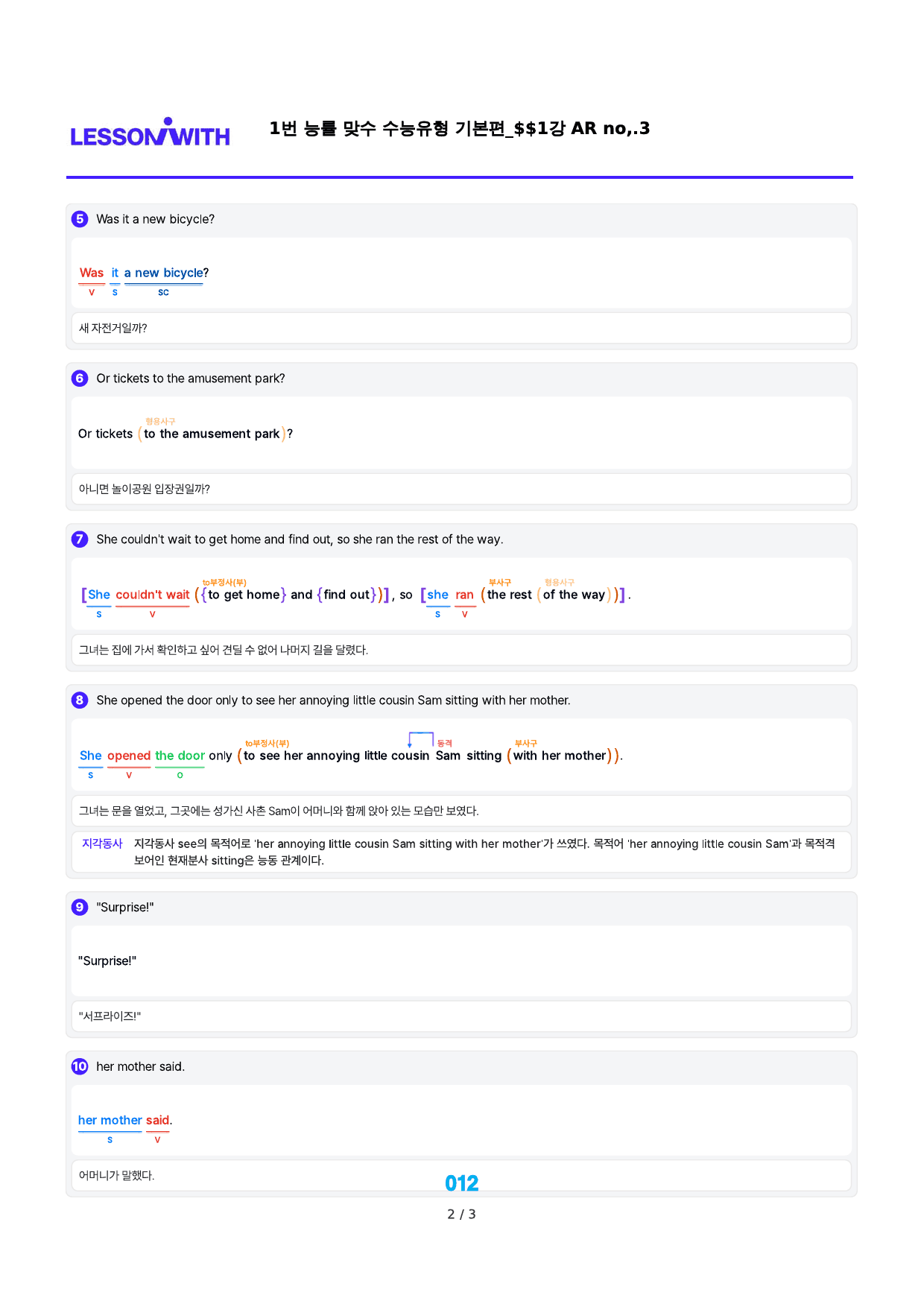Select the number 8 sentence badge
This screenshot has width=924, height=1307.
click(80, 700)
